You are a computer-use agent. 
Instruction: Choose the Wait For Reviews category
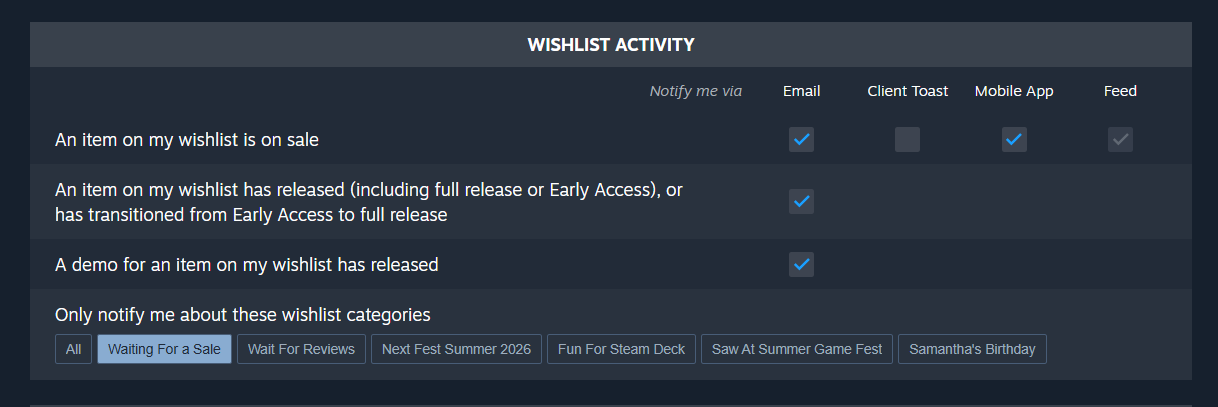click(301, 349)
